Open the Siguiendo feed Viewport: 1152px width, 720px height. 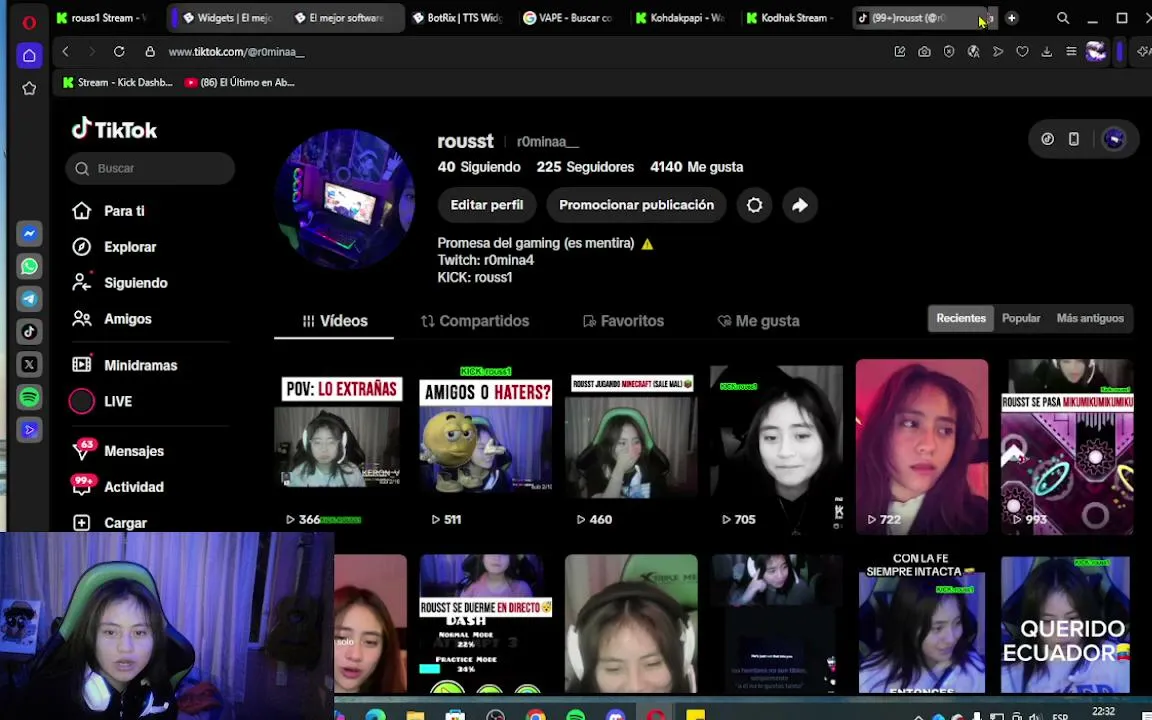click(120, 283)
